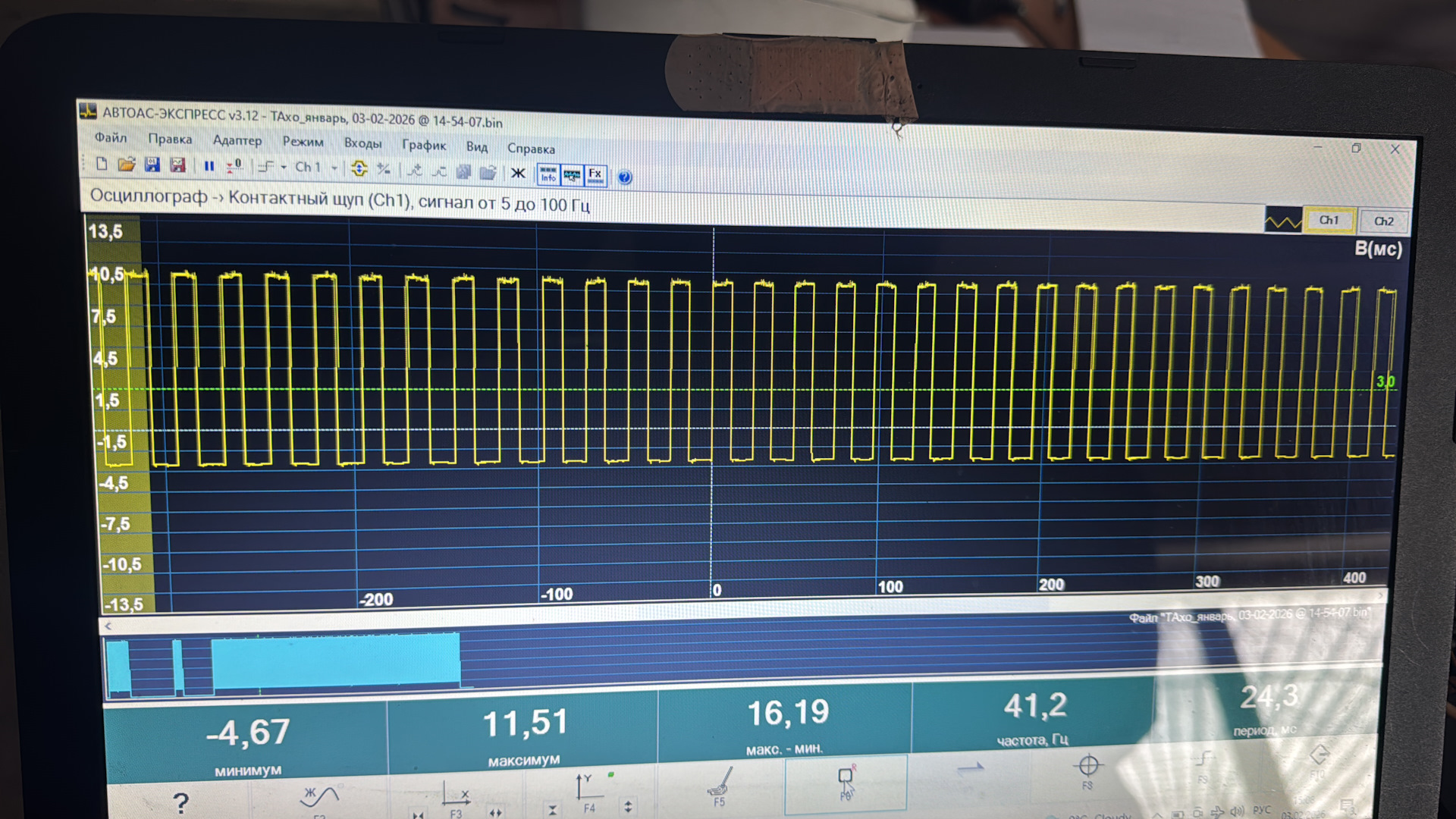The width and height of the screenshot is (1456, 819).
Task: Open trigger edge type dropdown arrow
Action: click(284, 167)
